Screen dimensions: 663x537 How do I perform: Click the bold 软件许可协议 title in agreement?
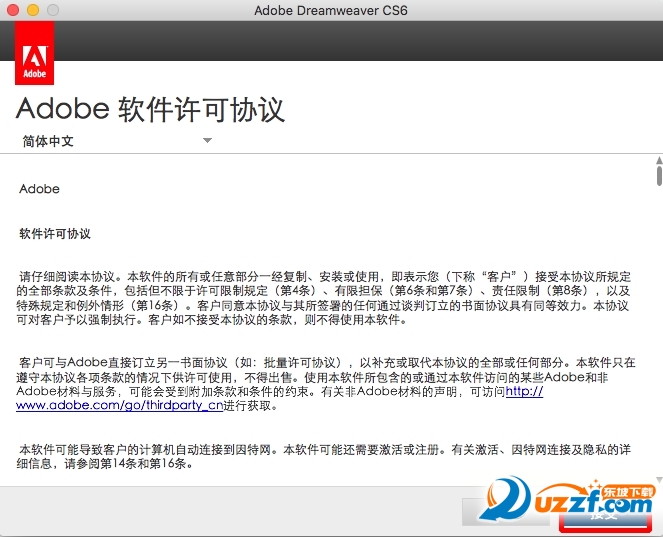point(55,234)
